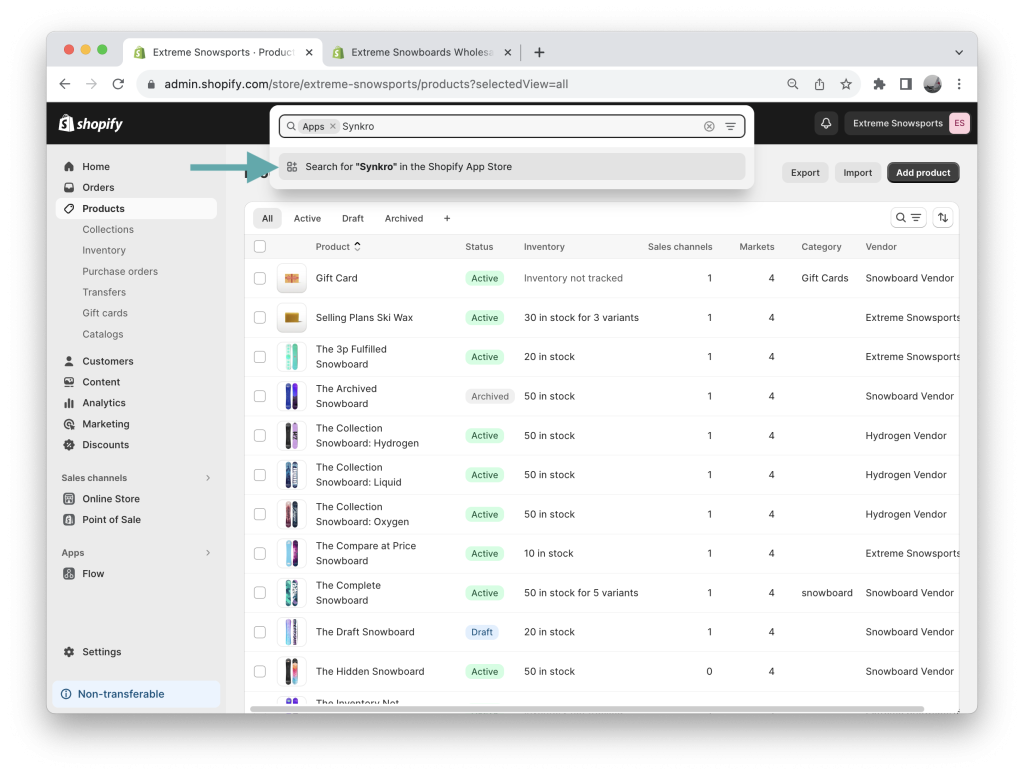Check the Selling Plans Ski Wax checkbox
Image resolution: width=1024 pixels, height=774 pixels.
(260, 317)
